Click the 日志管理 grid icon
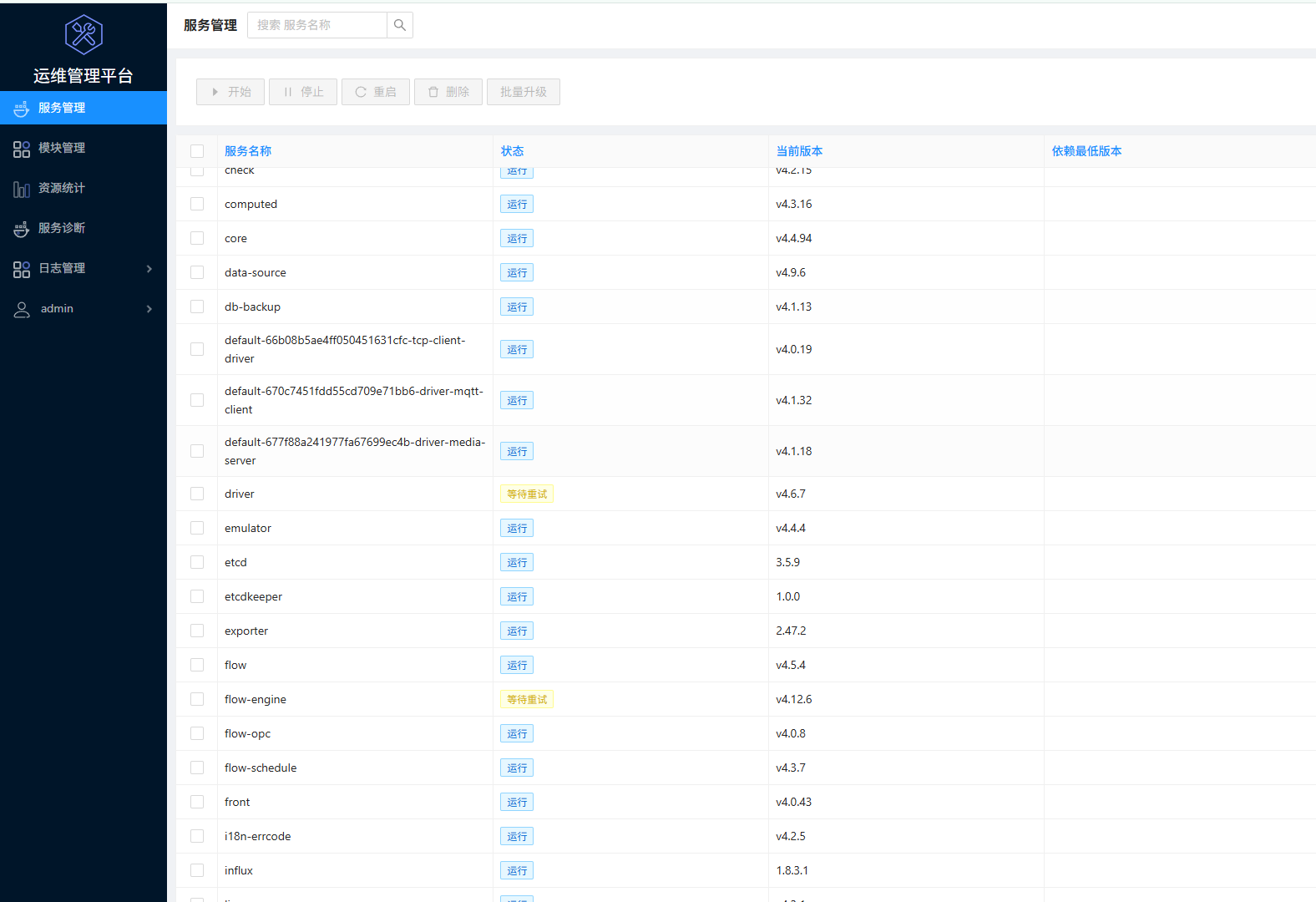This screenshot has width=1316, height=902. click(22, 269)
